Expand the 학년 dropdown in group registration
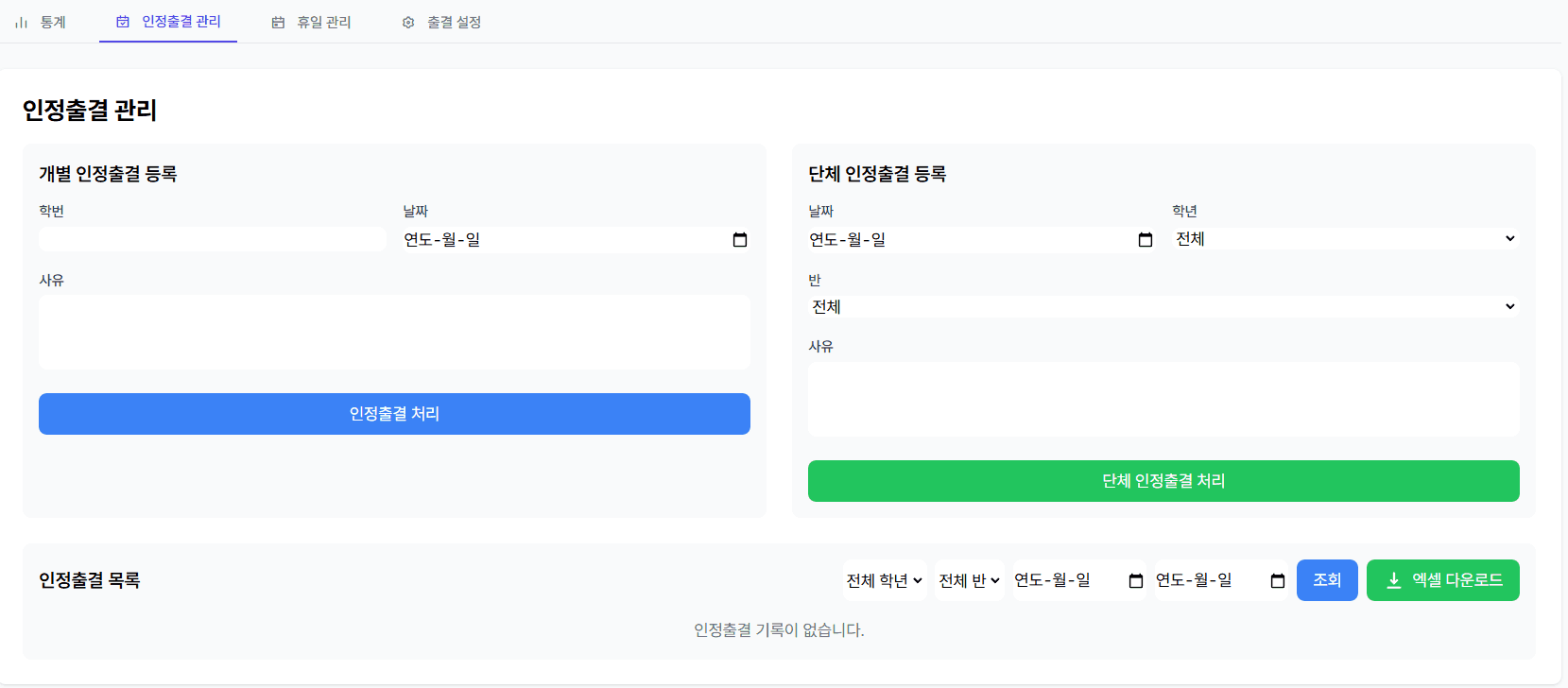 1345,239
